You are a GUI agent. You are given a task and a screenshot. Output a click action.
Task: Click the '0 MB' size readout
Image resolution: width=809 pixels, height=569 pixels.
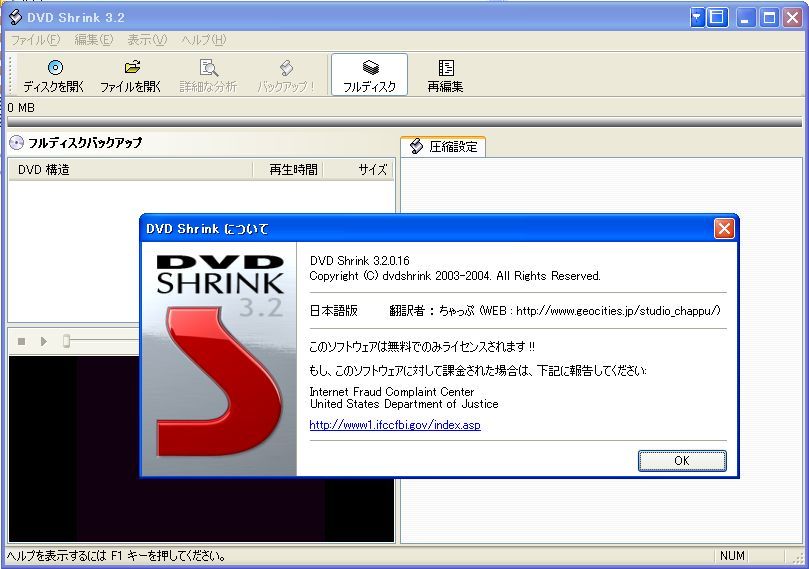point(21,108)
